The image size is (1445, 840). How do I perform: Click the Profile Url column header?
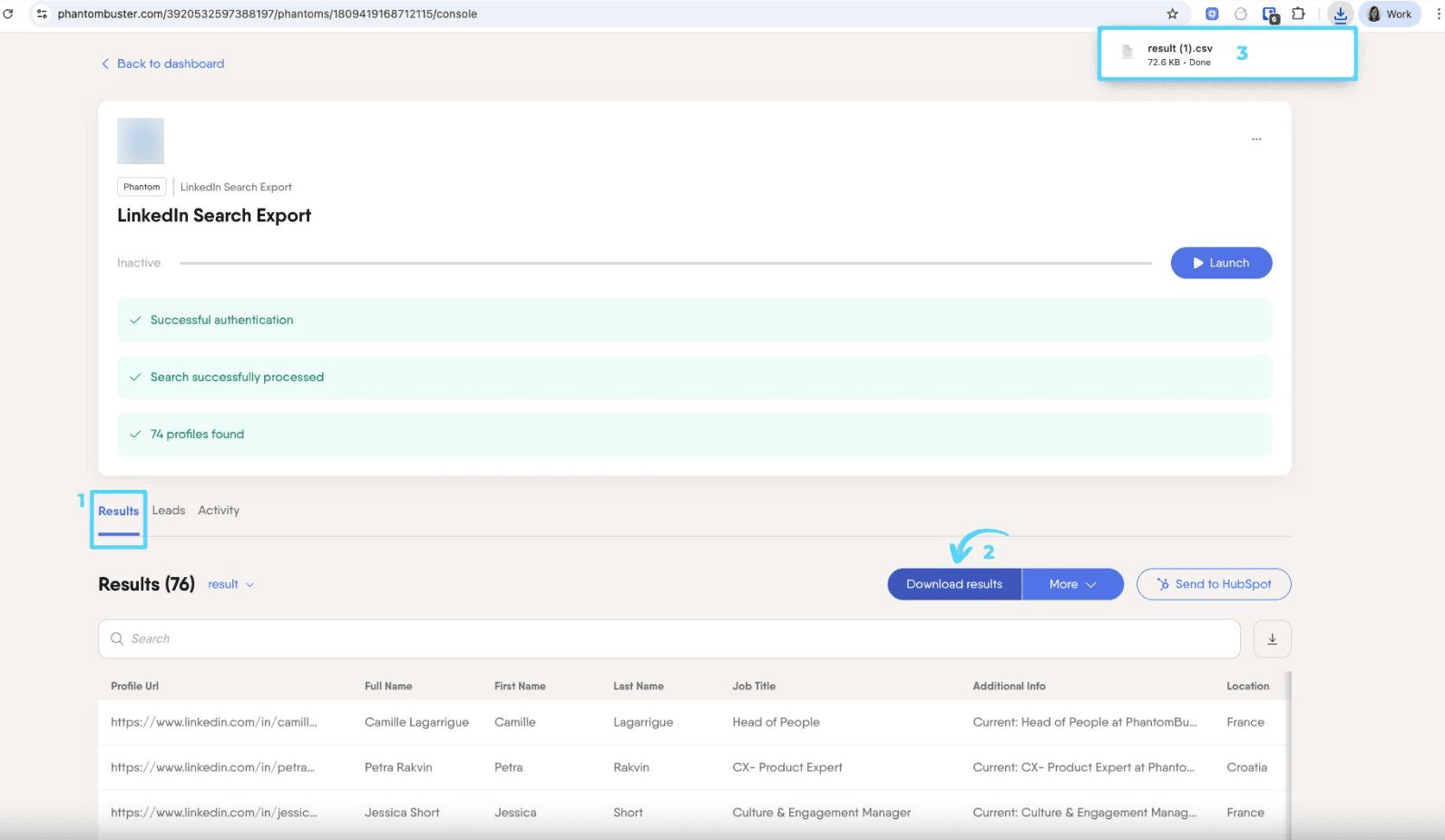click(x=134, y=686)
